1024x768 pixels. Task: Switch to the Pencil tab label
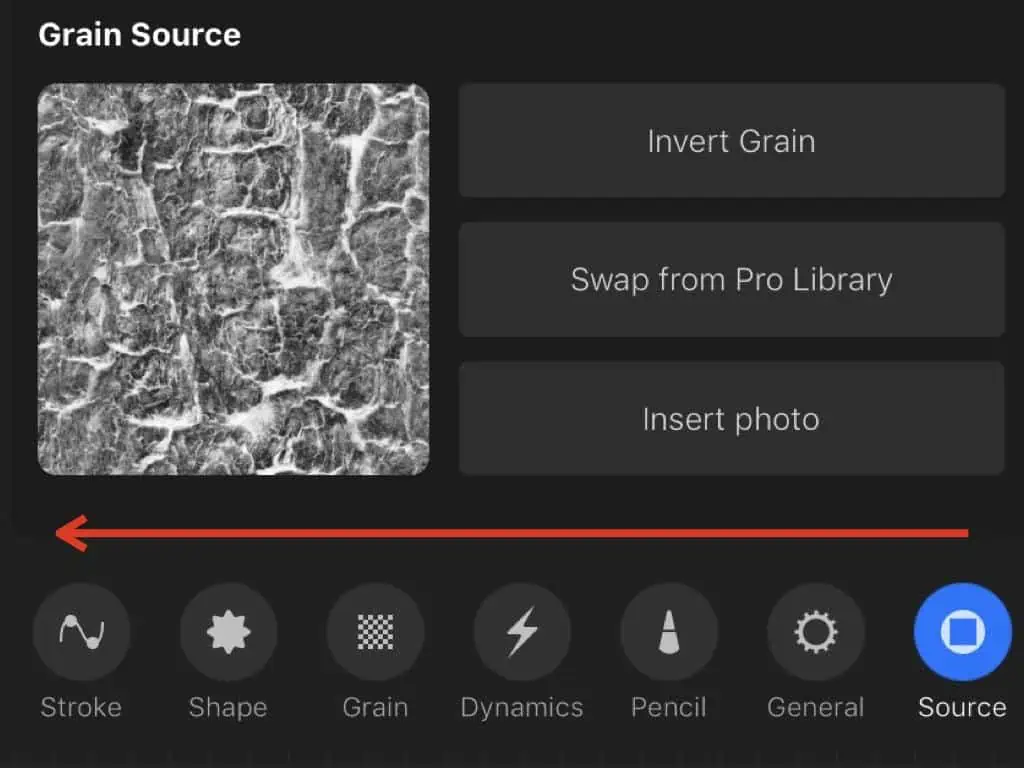point(669,707)
